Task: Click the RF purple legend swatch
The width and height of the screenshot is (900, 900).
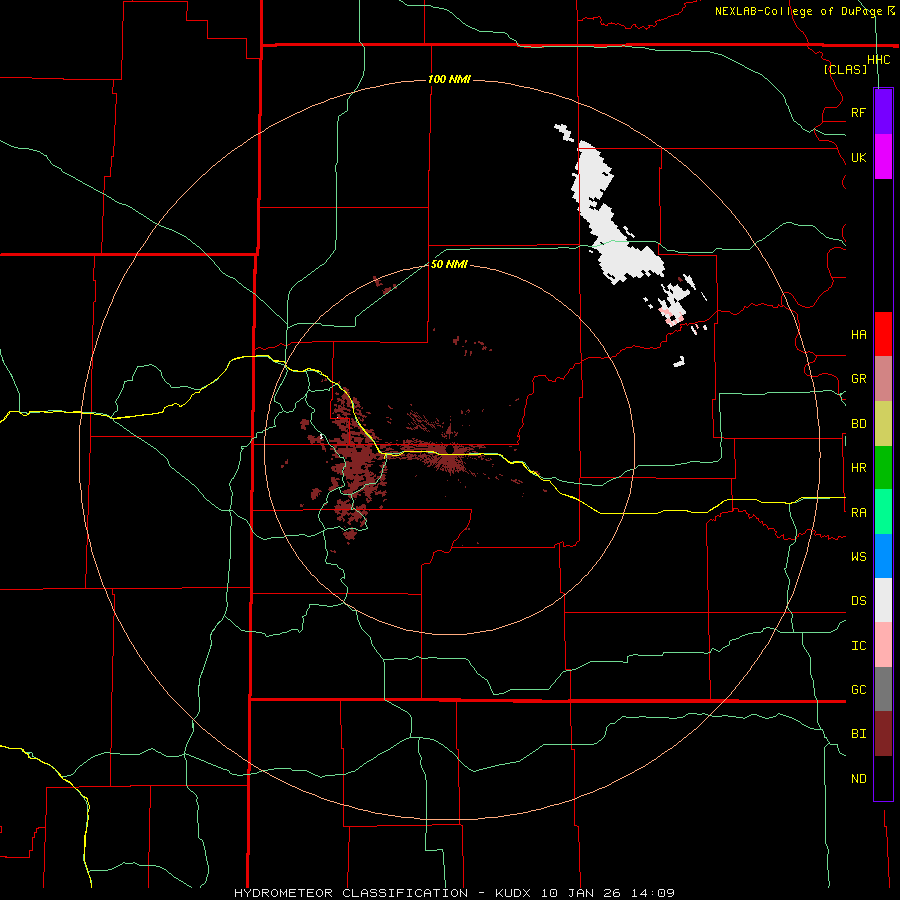Action: (883, 112)
